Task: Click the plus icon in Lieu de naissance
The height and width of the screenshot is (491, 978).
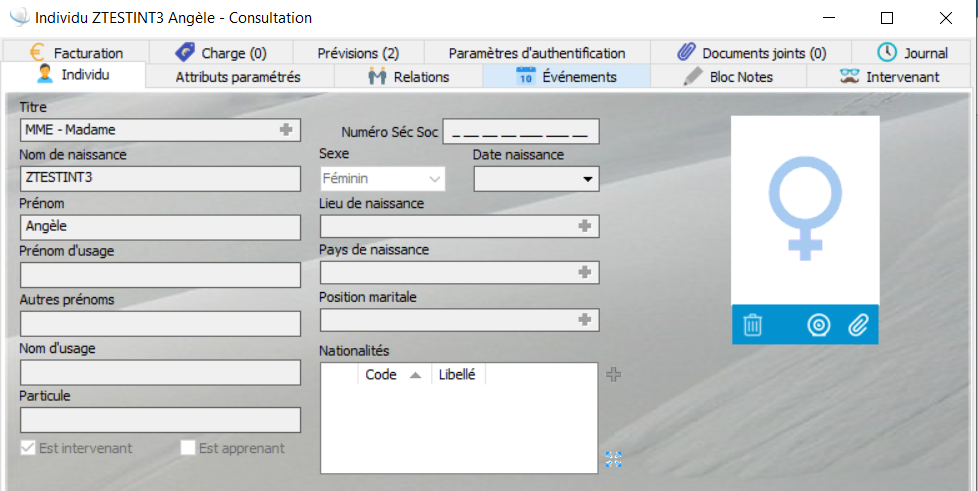Action: tap(585, 226)
